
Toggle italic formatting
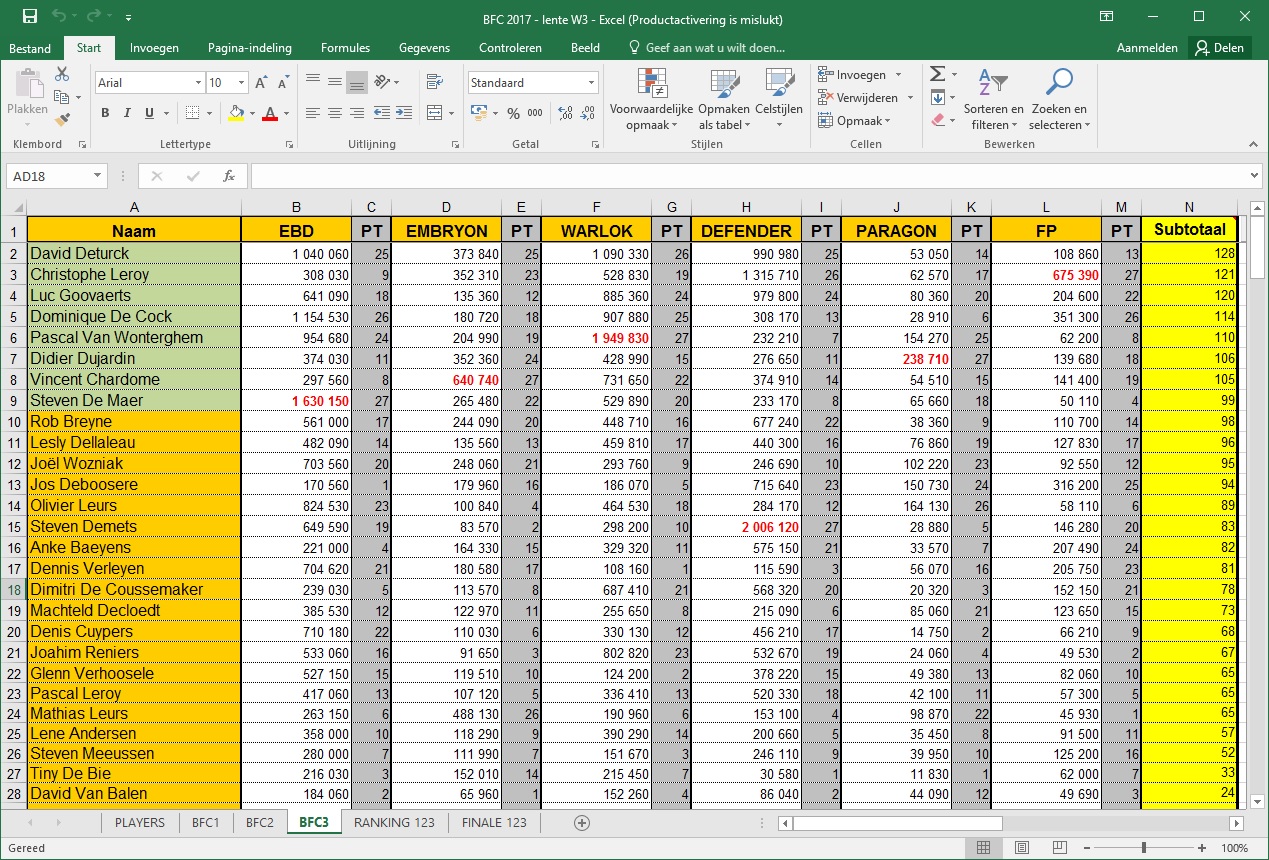pos(127,113)
